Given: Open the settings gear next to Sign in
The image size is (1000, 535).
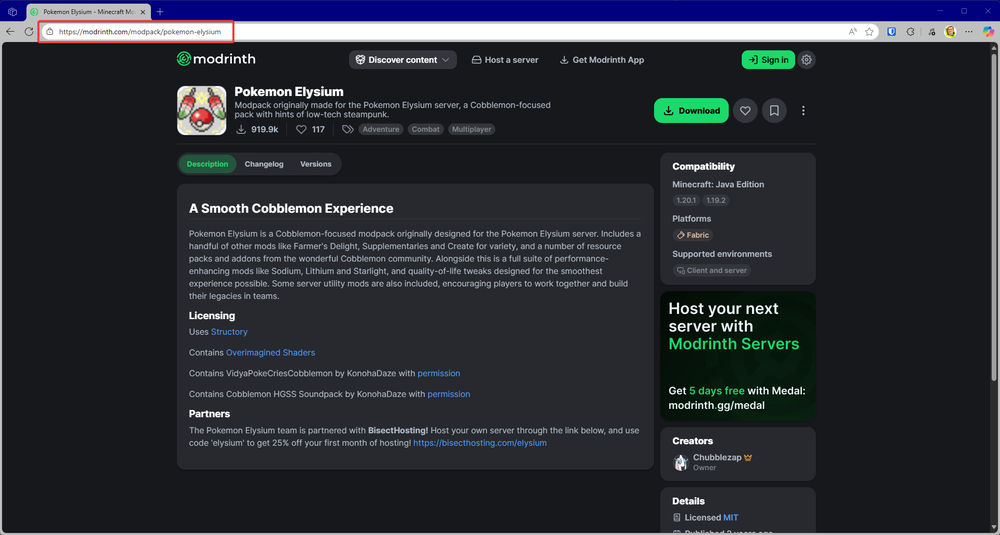Looking at the screenshot, I should point(807,60).
